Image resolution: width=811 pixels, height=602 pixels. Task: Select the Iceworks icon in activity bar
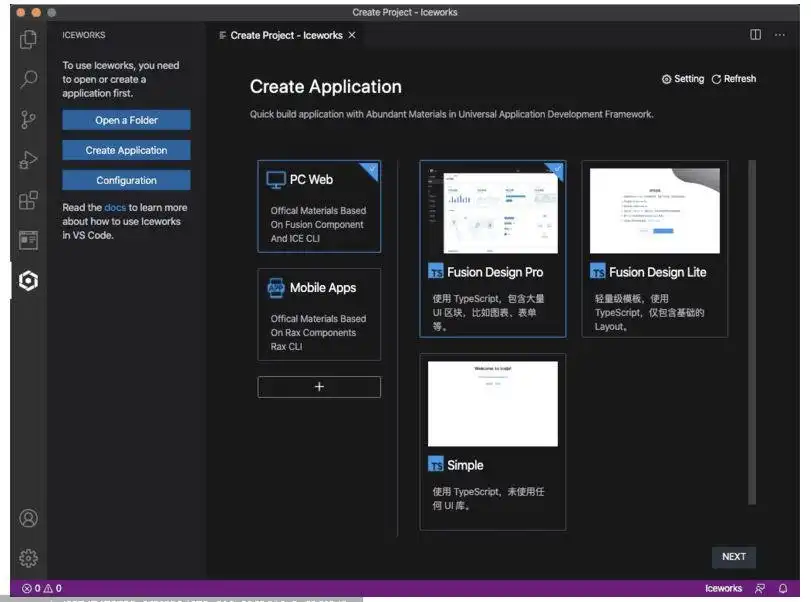pos(28,280)
